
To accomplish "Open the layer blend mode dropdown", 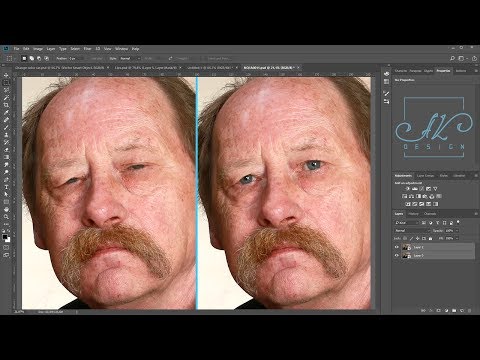I will pyautogui.click(x=412, y=230).
